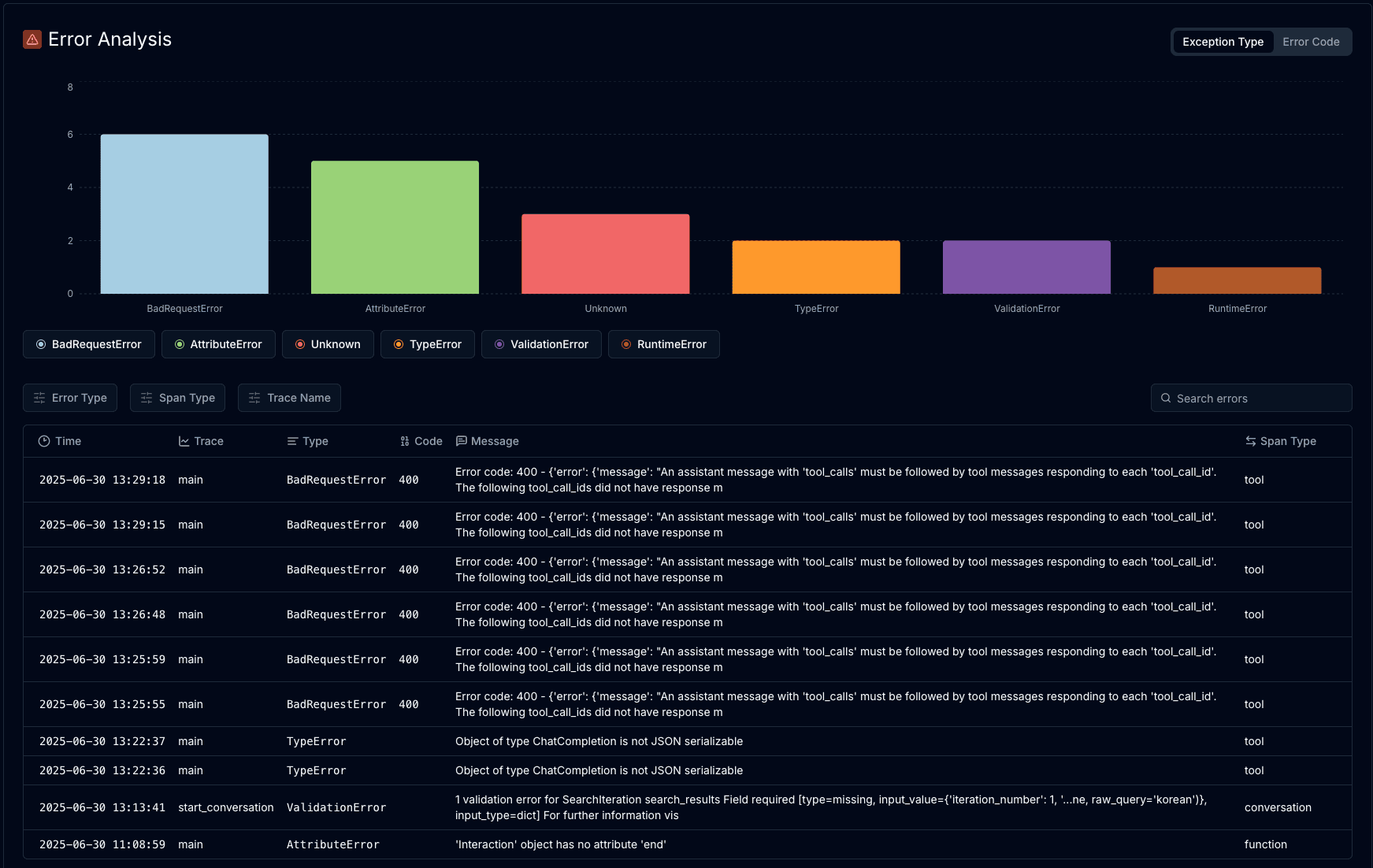Toggle the BadRequestError legend item
Screen dimensions: 1373x868
89,344
